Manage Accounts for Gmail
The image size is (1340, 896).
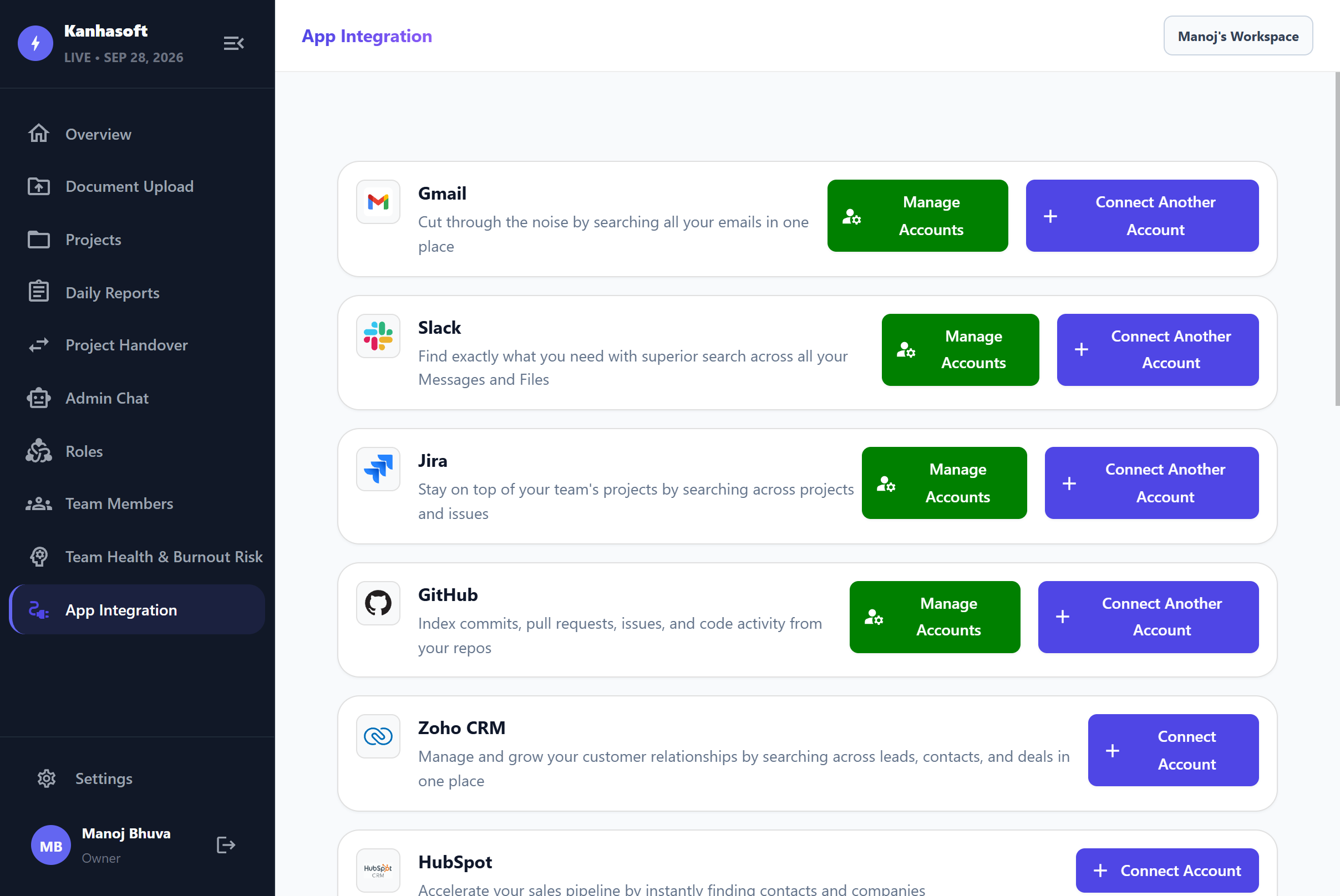click(x=917, y=216)
